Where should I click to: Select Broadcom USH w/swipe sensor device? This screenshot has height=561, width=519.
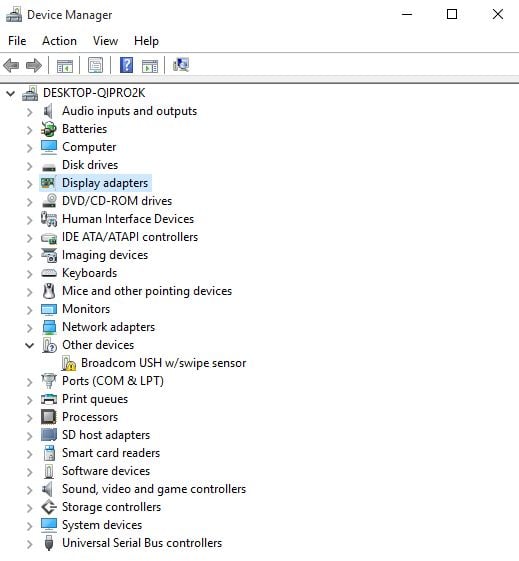[x=163, y=363]
